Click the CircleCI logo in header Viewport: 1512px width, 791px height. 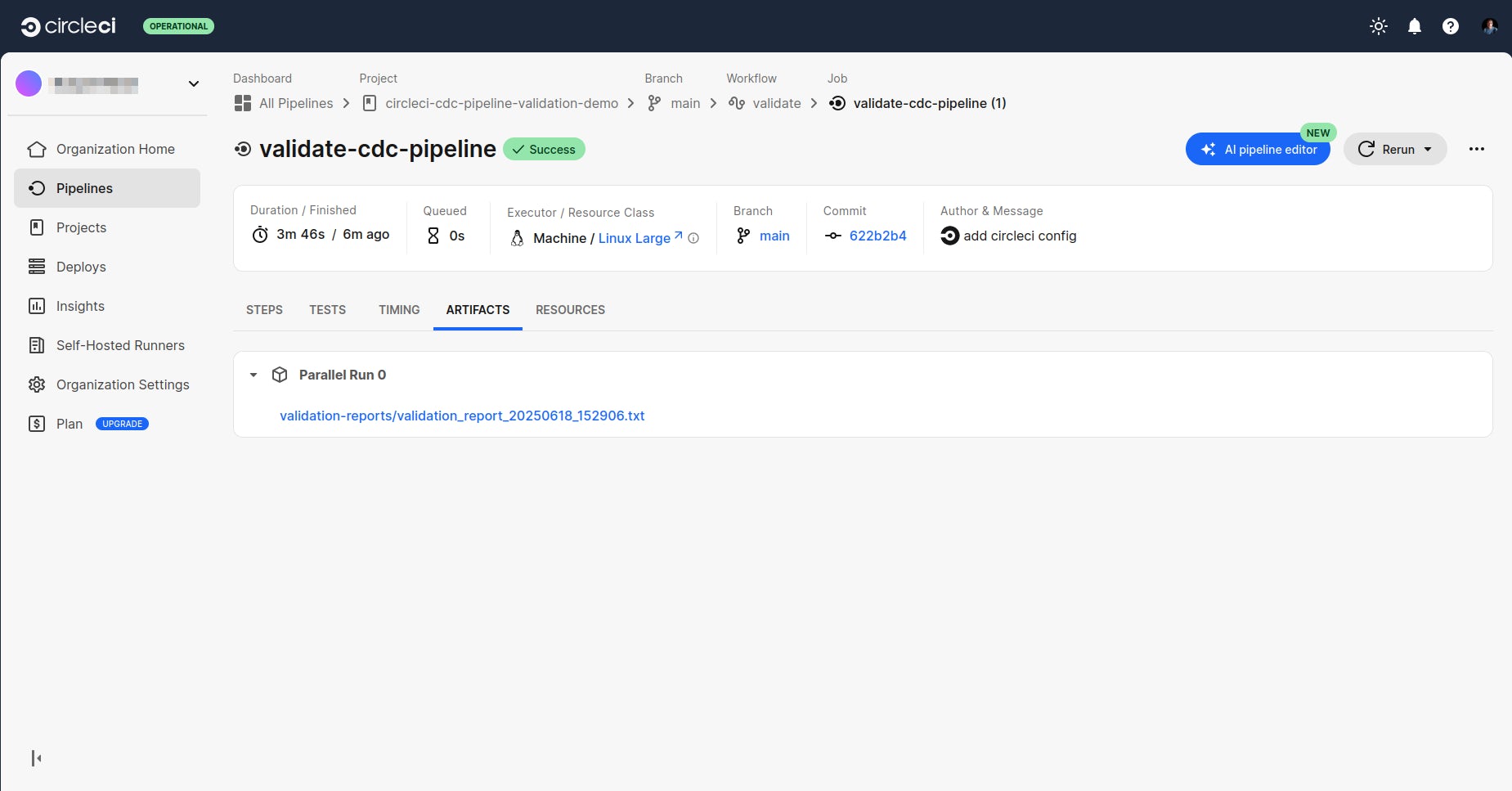point(68,25)
